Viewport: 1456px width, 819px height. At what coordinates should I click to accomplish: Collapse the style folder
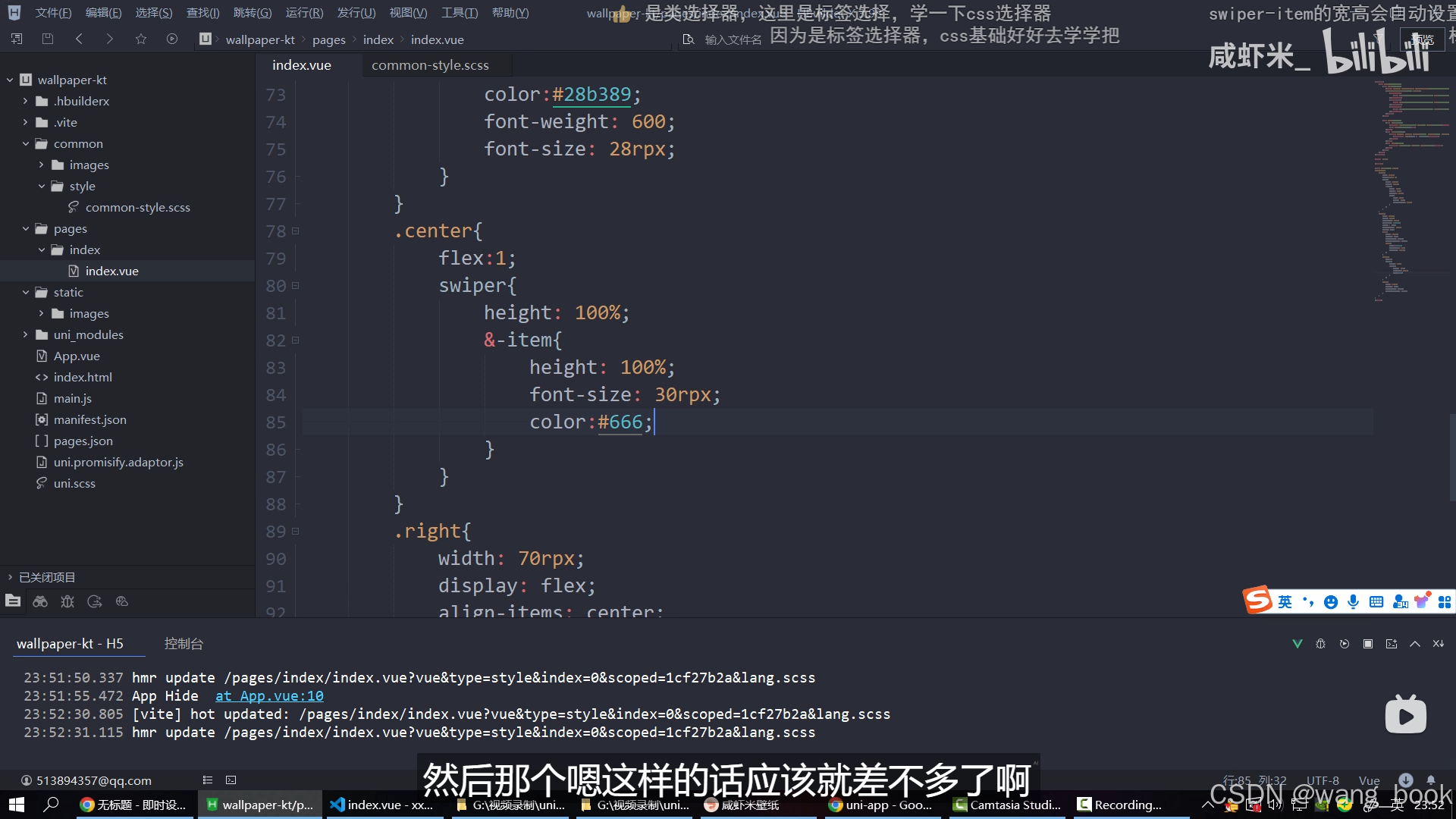pyautogui.click(x=42, y=186)
